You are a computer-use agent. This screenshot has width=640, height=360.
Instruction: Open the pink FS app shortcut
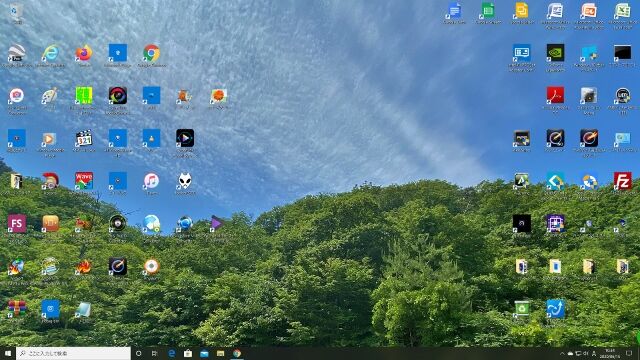click(16, 224)
